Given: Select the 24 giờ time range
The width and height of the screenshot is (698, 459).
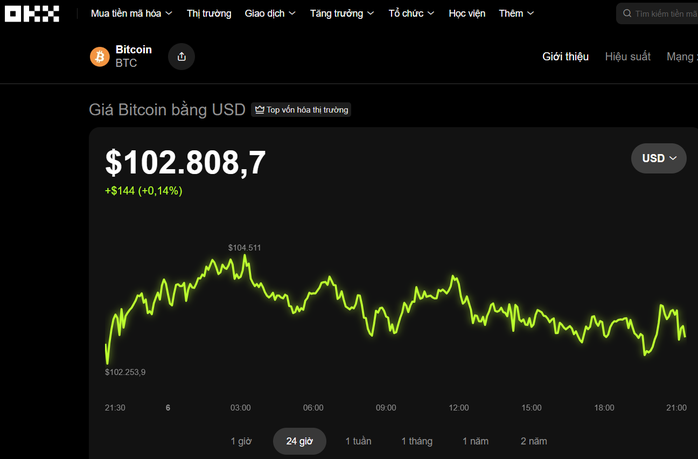Looking at the screenshot, I should pyautogui.click(x=299, y=441).
